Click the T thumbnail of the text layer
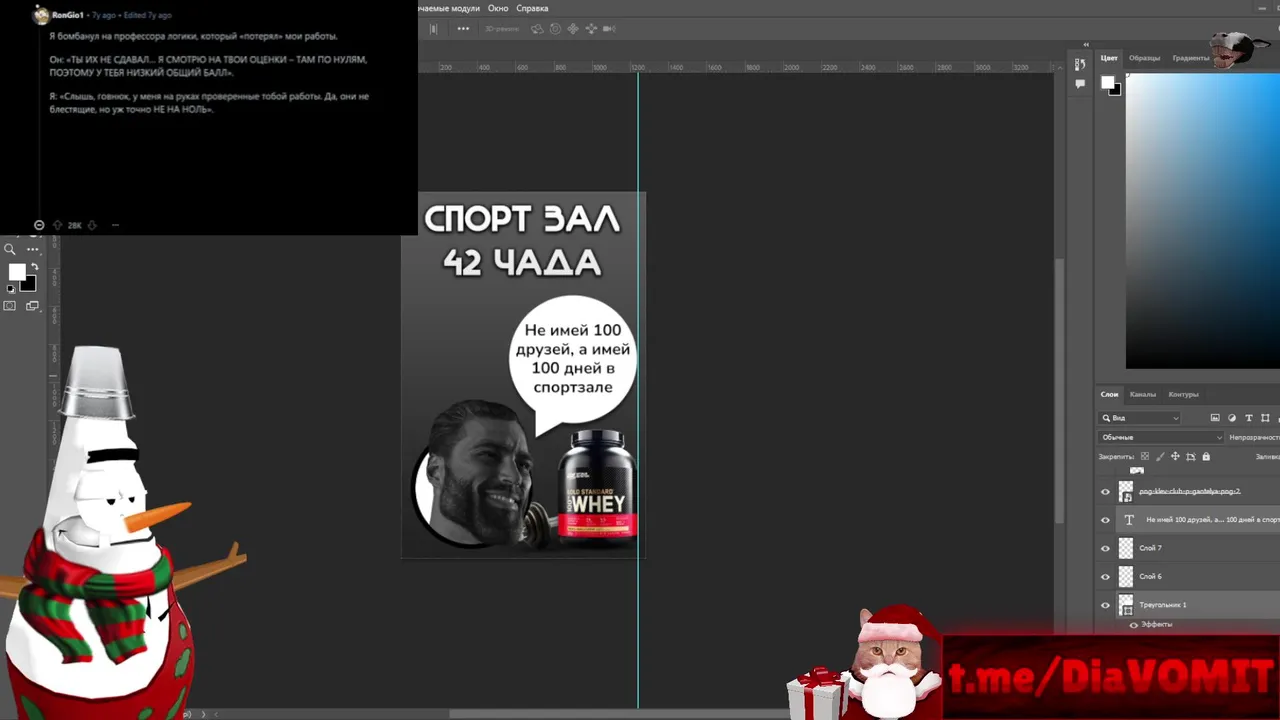 [1129, 520]
